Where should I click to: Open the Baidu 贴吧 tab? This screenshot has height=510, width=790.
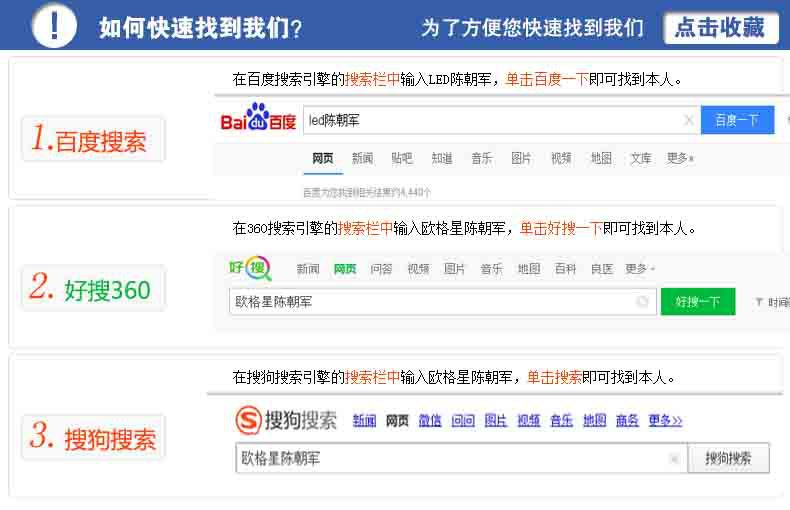402,159
